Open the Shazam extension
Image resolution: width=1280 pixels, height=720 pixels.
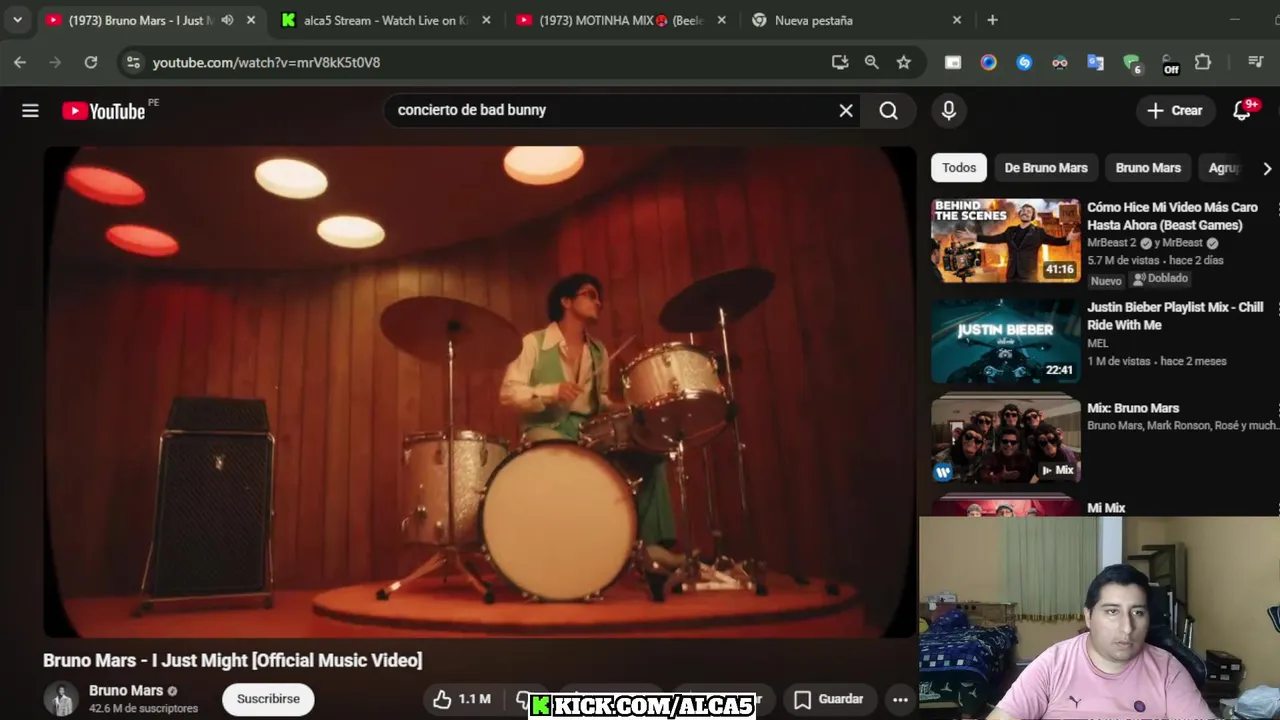[x=1024, y=62]
